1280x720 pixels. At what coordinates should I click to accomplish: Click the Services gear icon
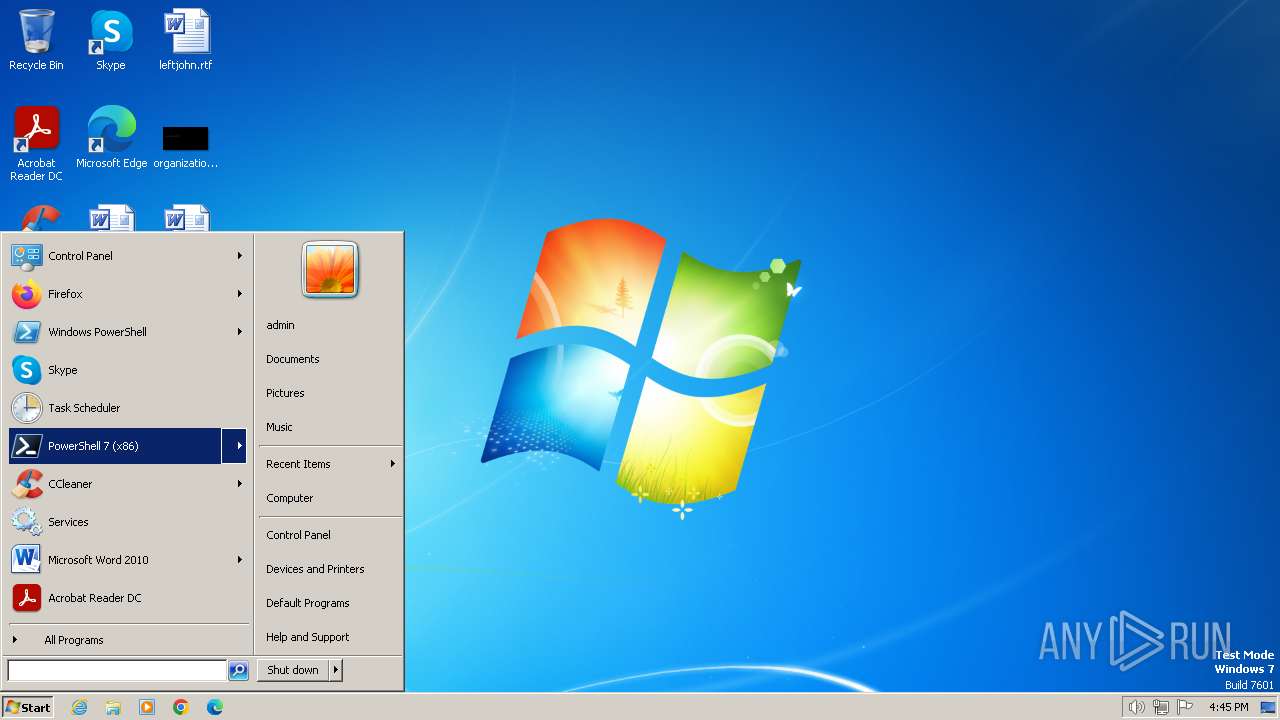(26, 522)
